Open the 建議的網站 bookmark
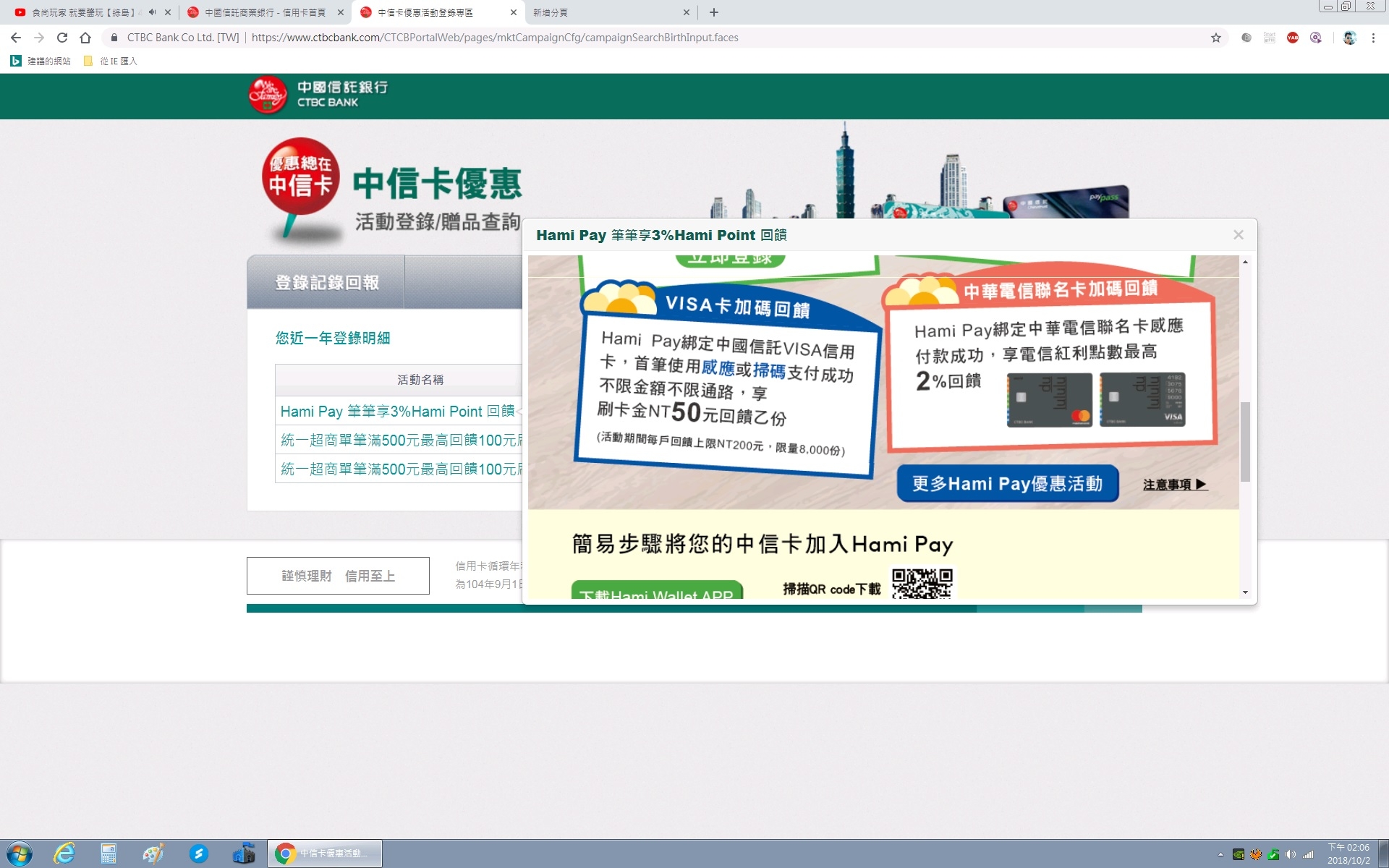 [41, 61]
